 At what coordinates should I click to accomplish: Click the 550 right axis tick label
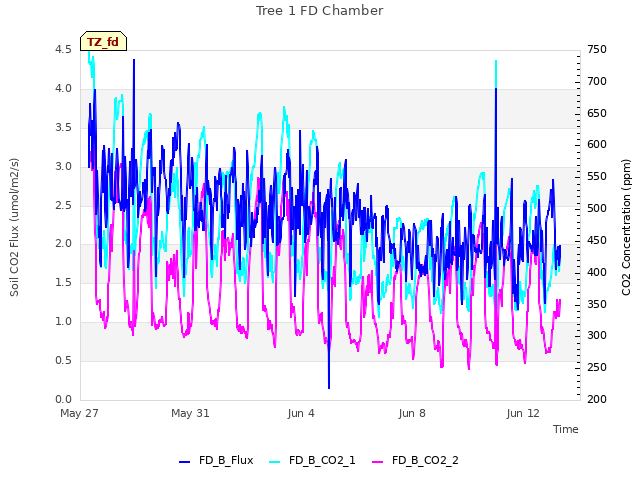[x=597, y=176]
